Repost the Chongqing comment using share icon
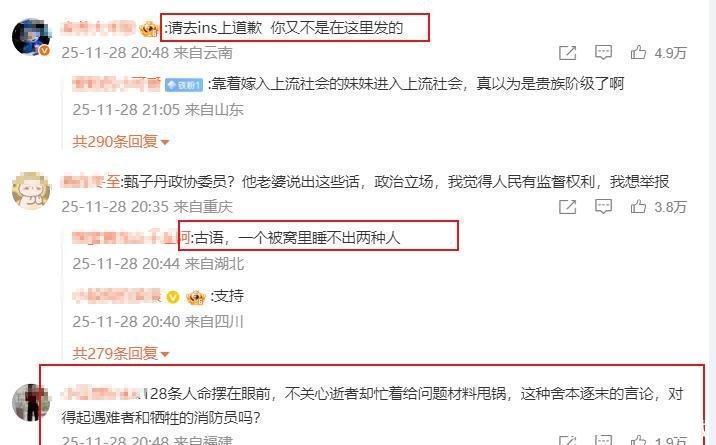This screenshot has height=445, width=716. tap(568, 207)
